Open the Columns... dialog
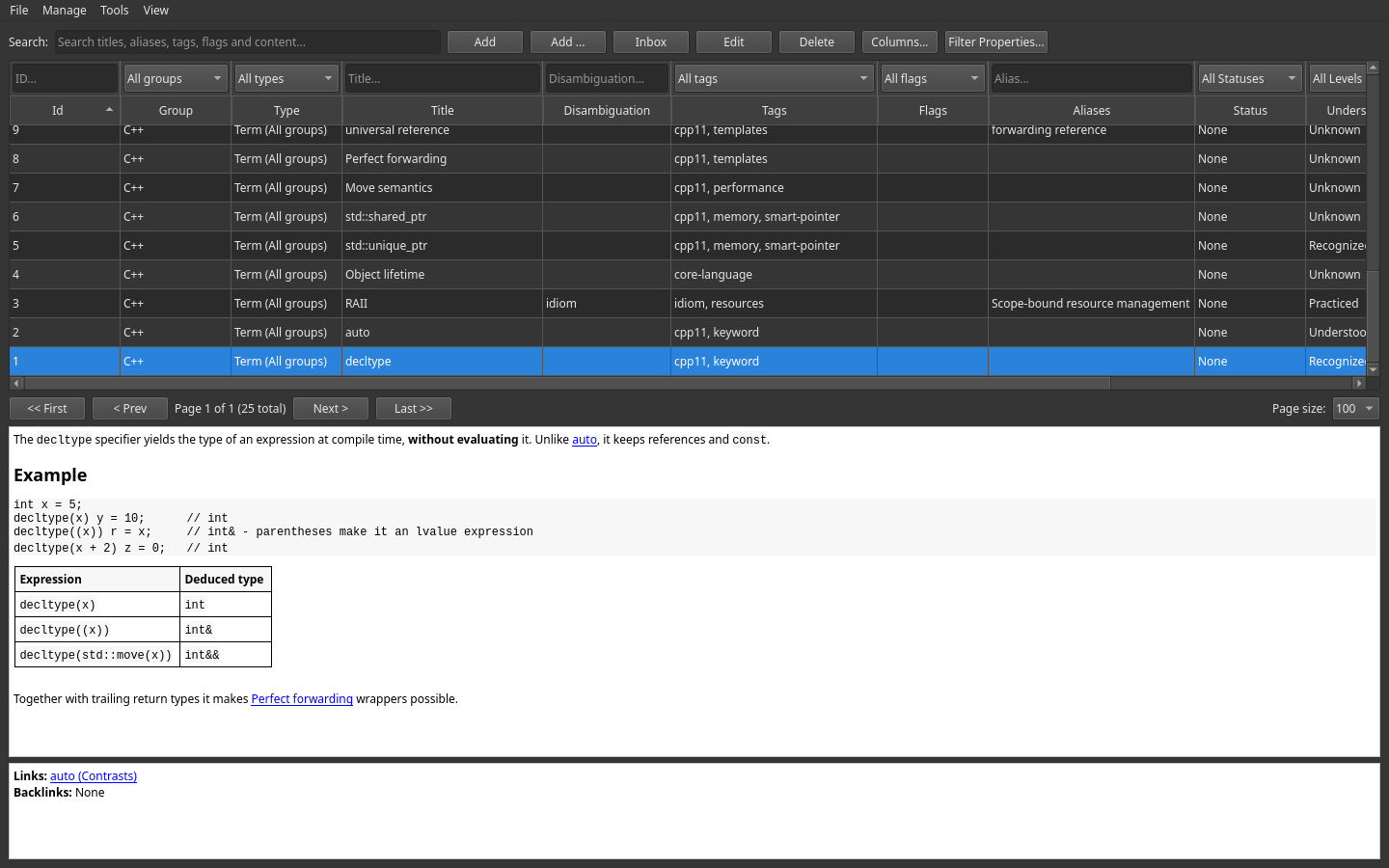The height and width of the screenshot is (868, 1389). (x=900, y=42)
